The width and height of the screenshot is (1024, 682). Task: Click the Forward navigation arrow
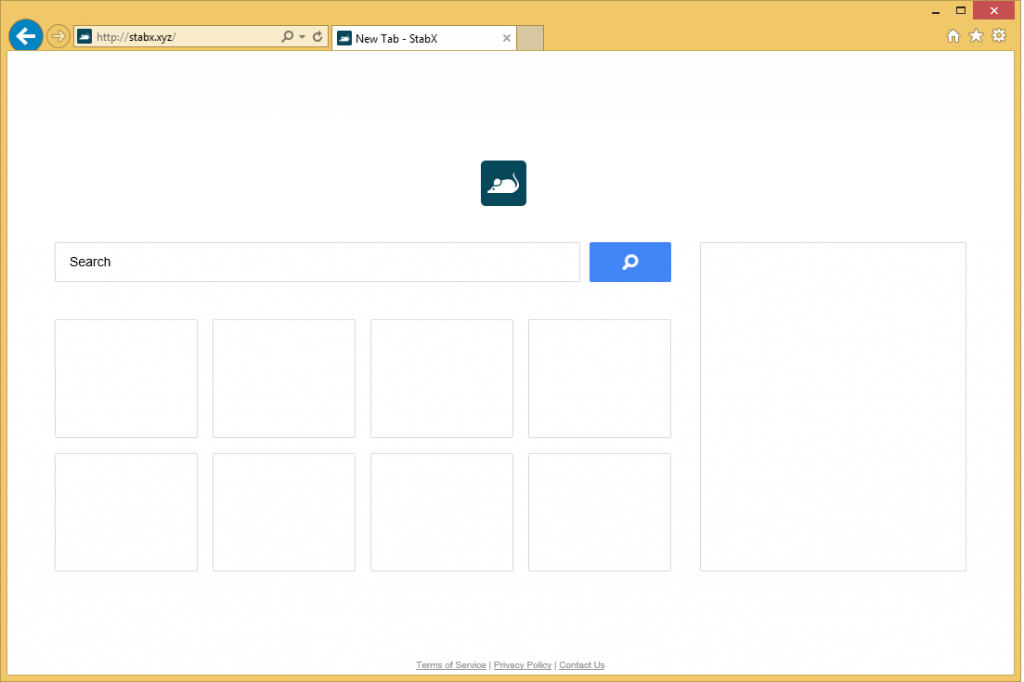coord(58,37)
